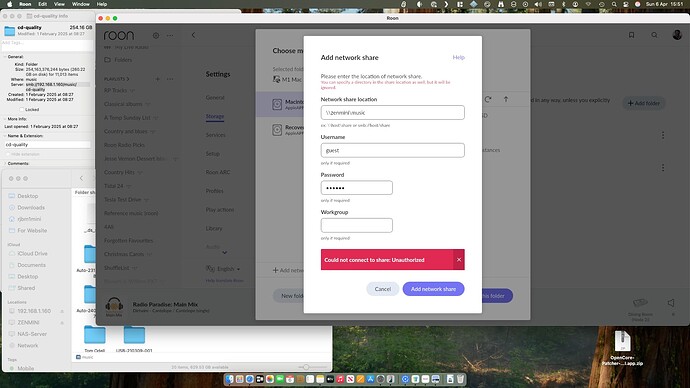Open the Roon profile avatar
This screenshot has width=690, height=388.
(677, 35)
